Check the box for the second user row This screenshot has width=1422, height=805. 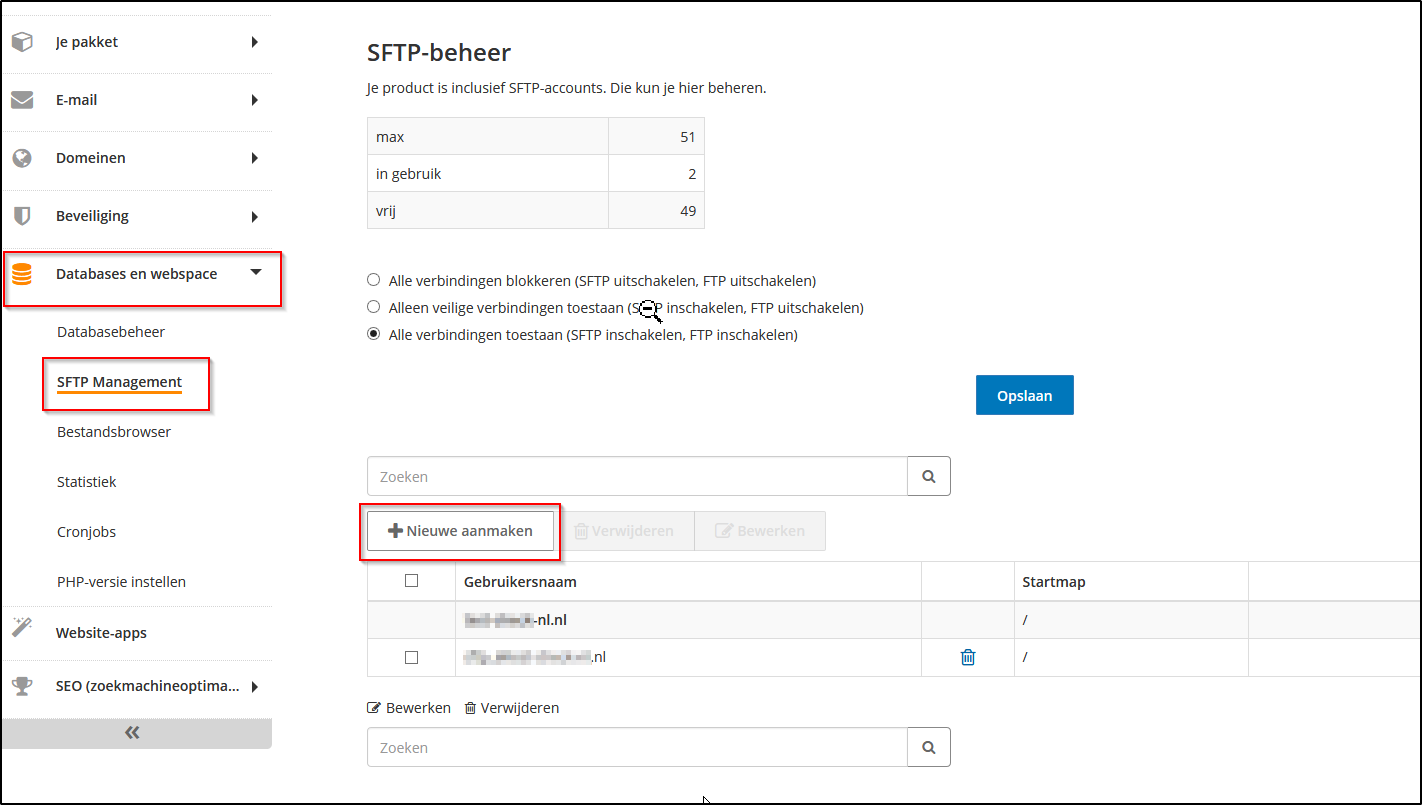411,657
